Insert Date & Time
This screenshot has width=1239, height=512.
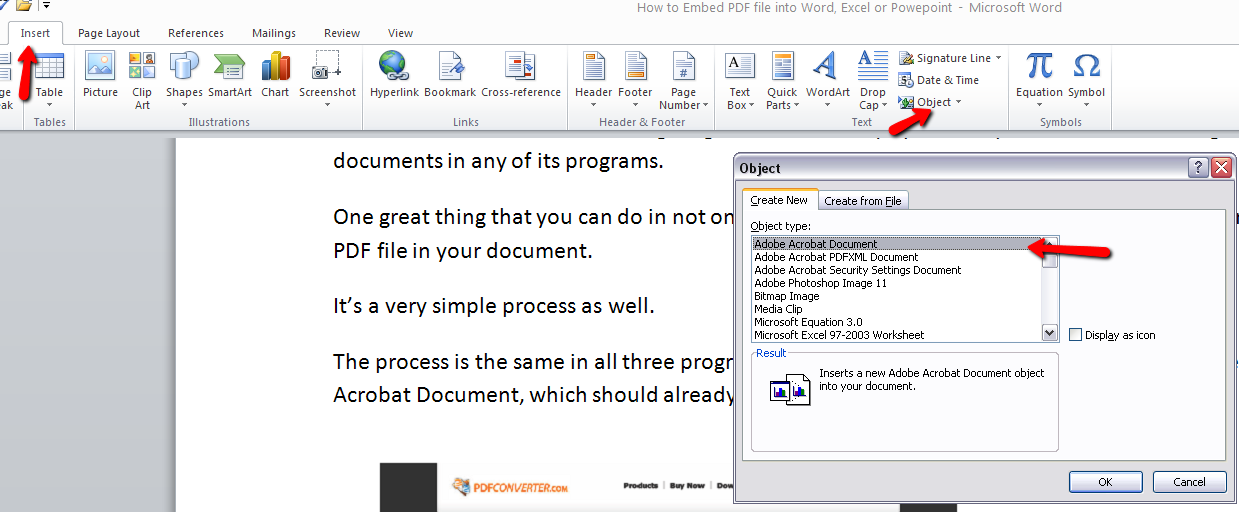pyautogui.click(x=938, y=80)
